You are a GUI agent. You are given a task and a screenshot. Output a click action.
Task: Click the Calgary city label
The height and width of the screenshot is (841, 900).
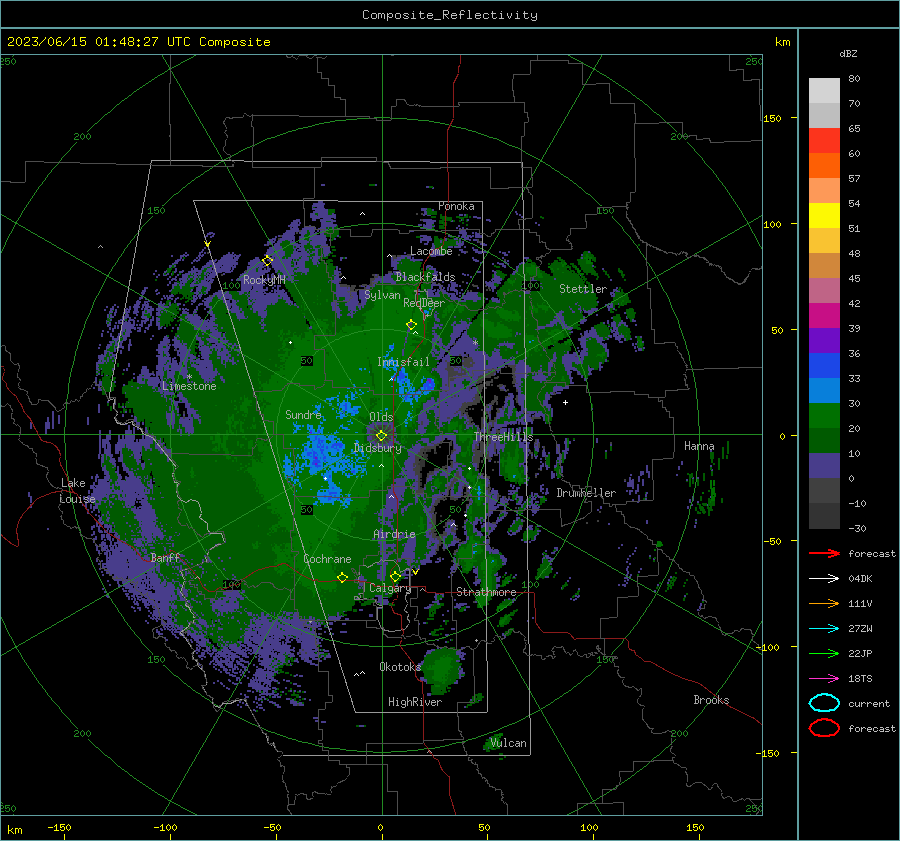tap(390, 588)
